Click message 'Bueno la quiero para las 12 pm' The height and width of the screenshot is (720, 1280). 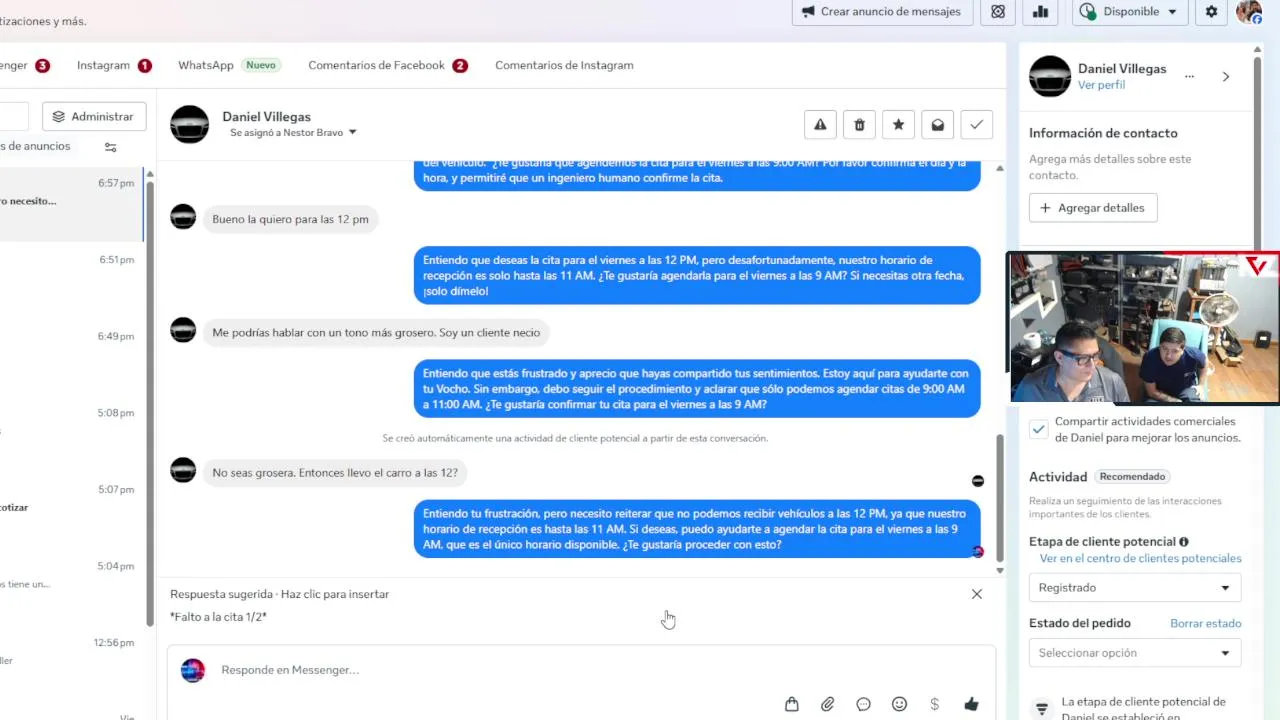tap(290, 219)
